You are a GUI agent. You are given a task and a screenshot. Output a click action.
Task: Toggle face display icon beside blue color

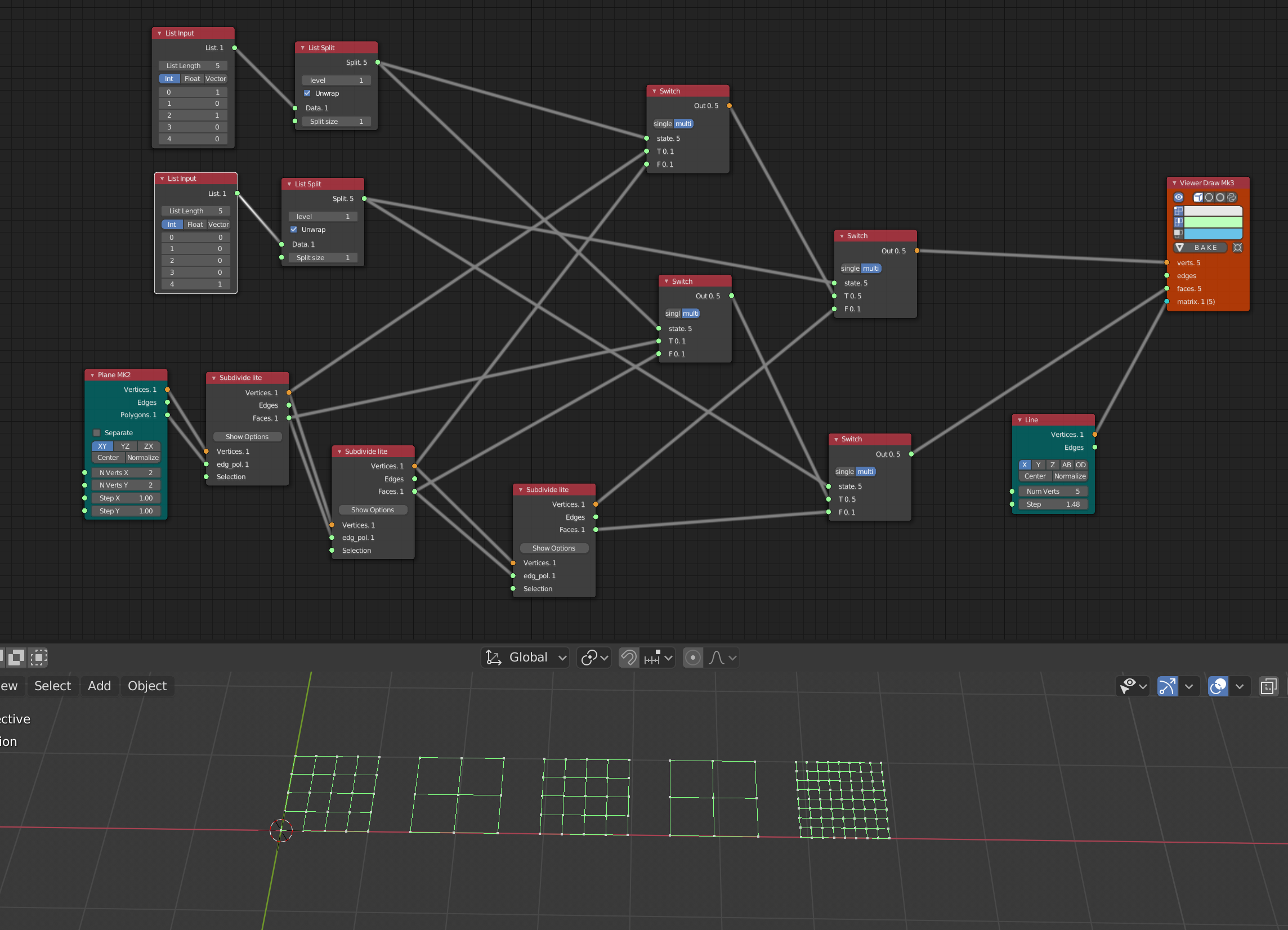(1178, 234)
